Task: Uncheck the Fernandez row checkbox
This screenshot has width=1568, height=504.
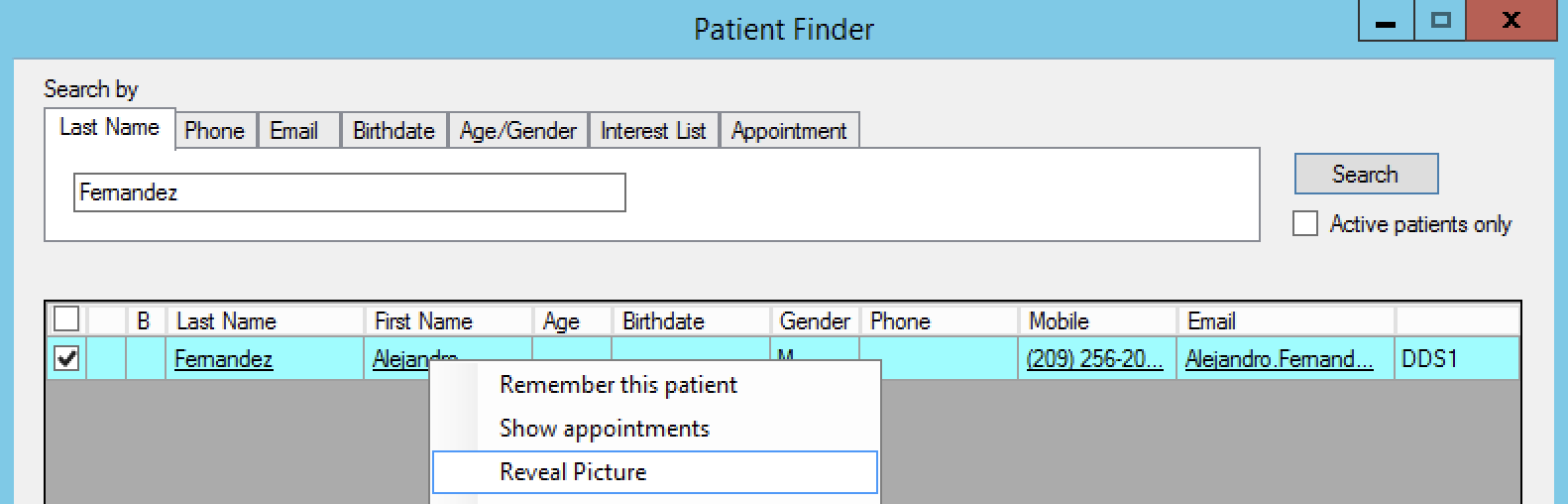Action: [66, 358]
